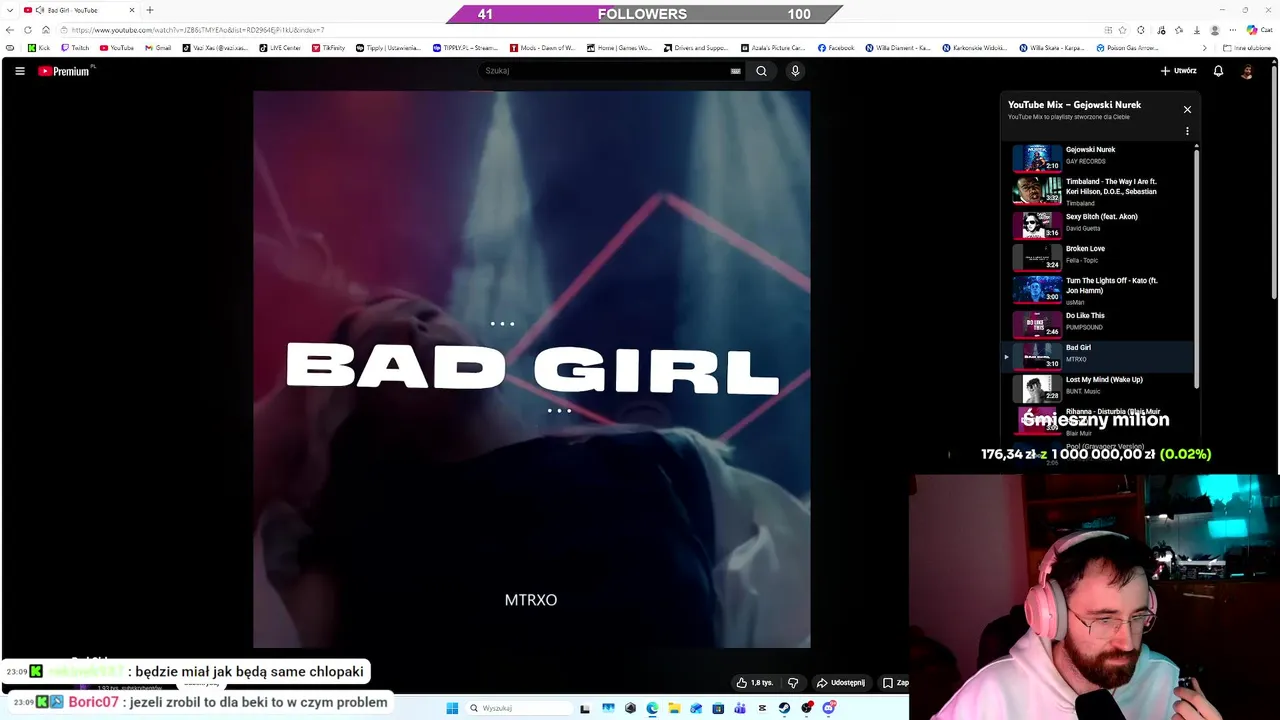This screenshot has width=1280, height=720.
Task: Open browser profile icon
Action: click(x=1215, y=30)
